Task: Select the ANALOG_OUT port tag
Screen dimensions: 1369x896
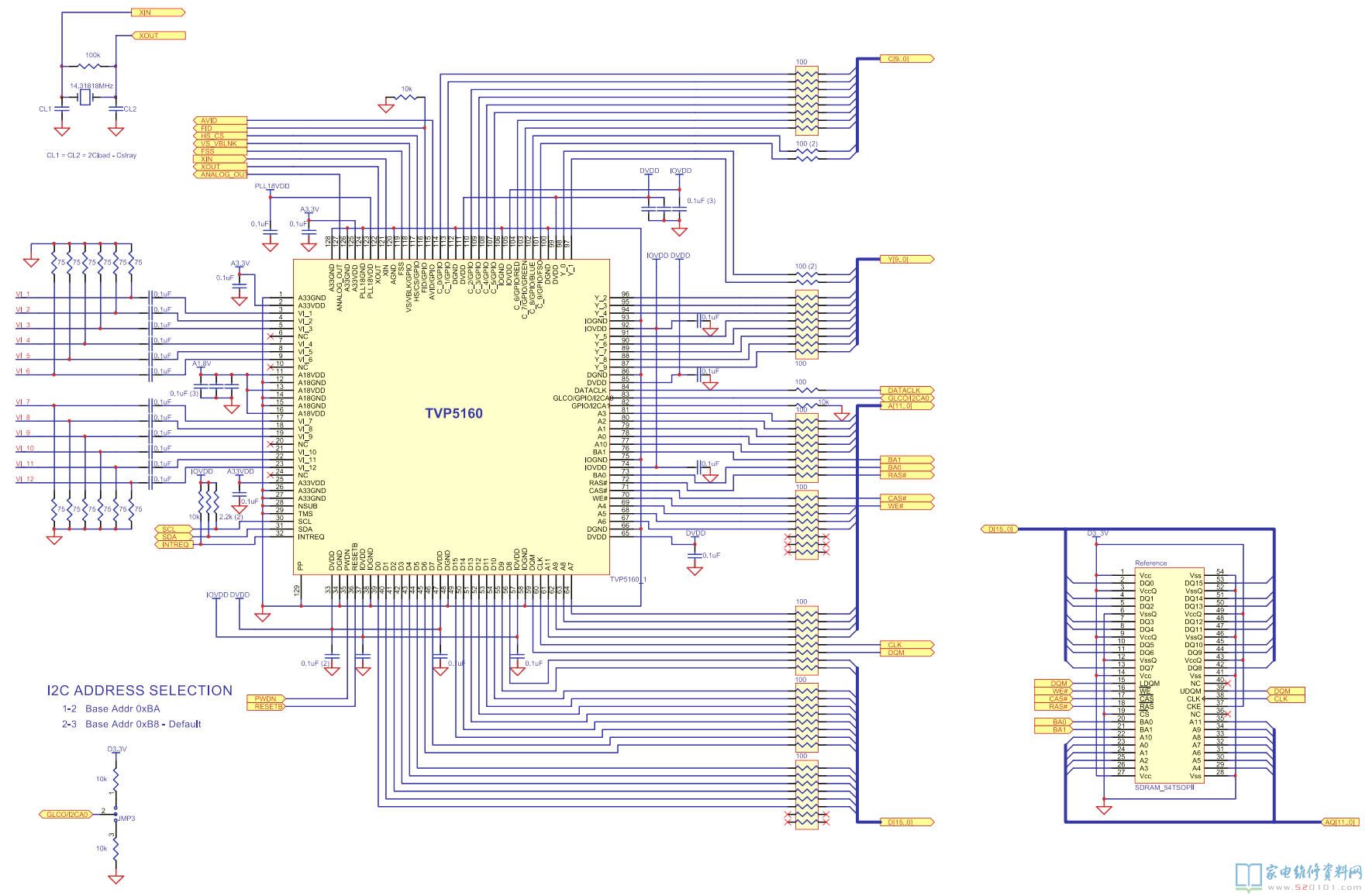Action: coord(220,174)
